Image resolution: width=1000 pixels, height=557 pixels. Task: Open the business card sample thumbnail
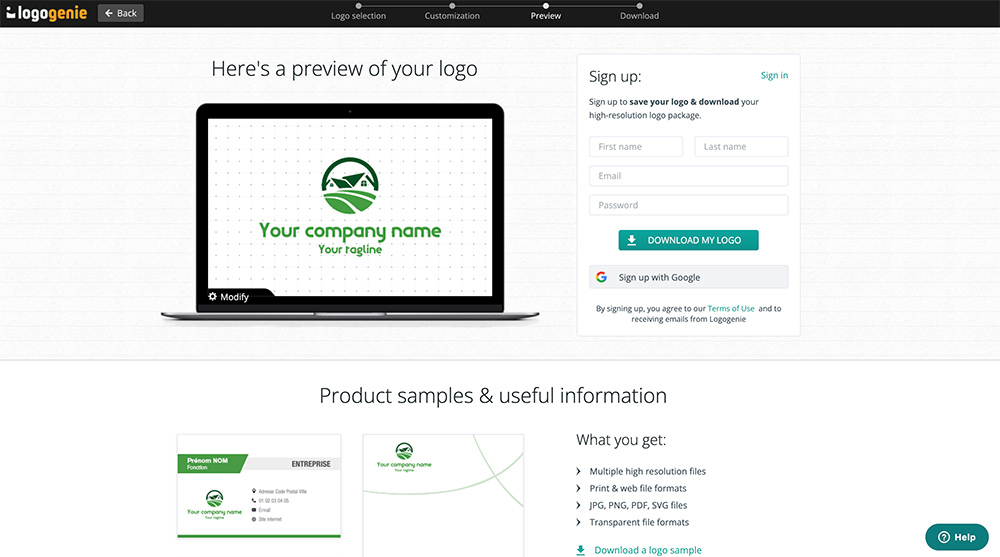(x=259, y=486)
